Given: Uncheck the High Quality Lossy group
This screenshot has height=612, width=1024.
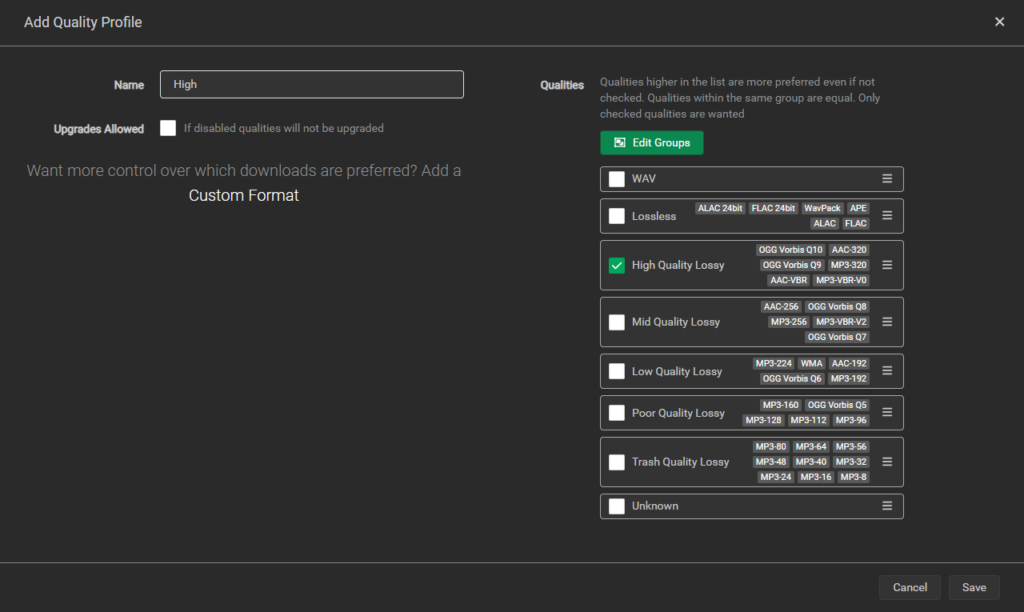Looking at the screenshot, I should [x=616, y=265].
